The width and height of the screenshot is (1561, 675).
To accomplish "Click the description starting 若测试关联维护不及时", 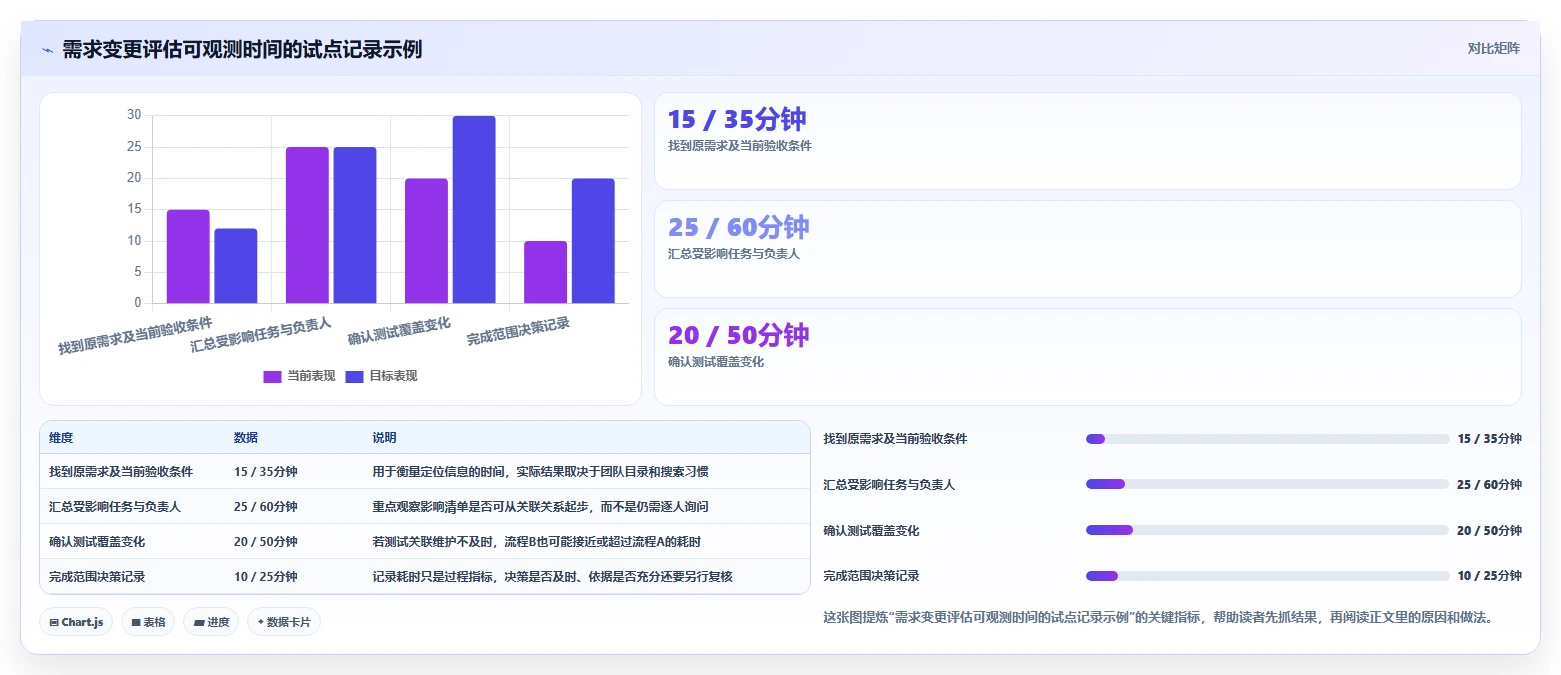I will (536, 542).
